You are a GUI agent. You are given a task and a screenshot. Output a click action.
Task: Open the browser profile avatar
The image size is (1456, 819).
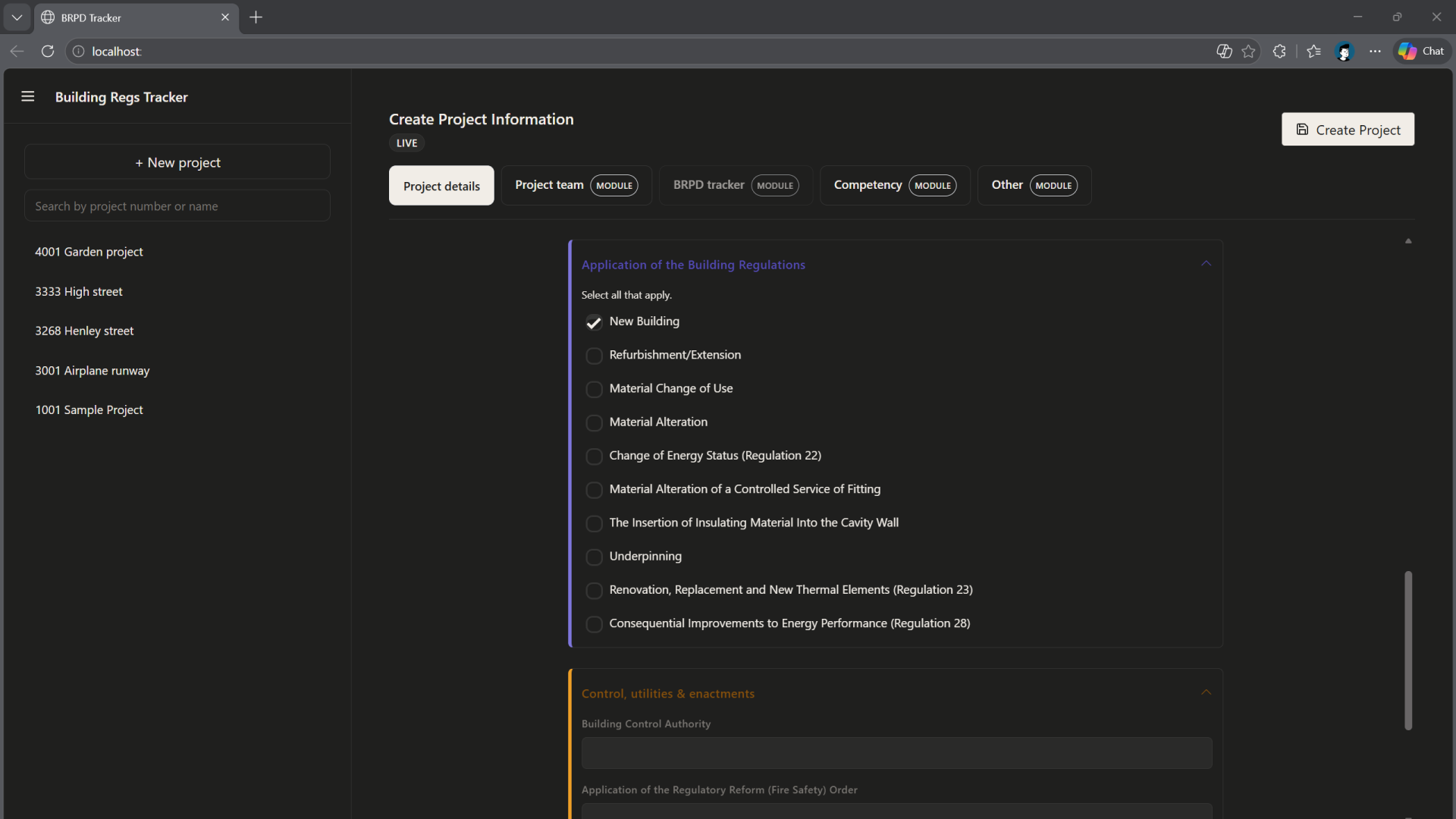click(1344, 51)
